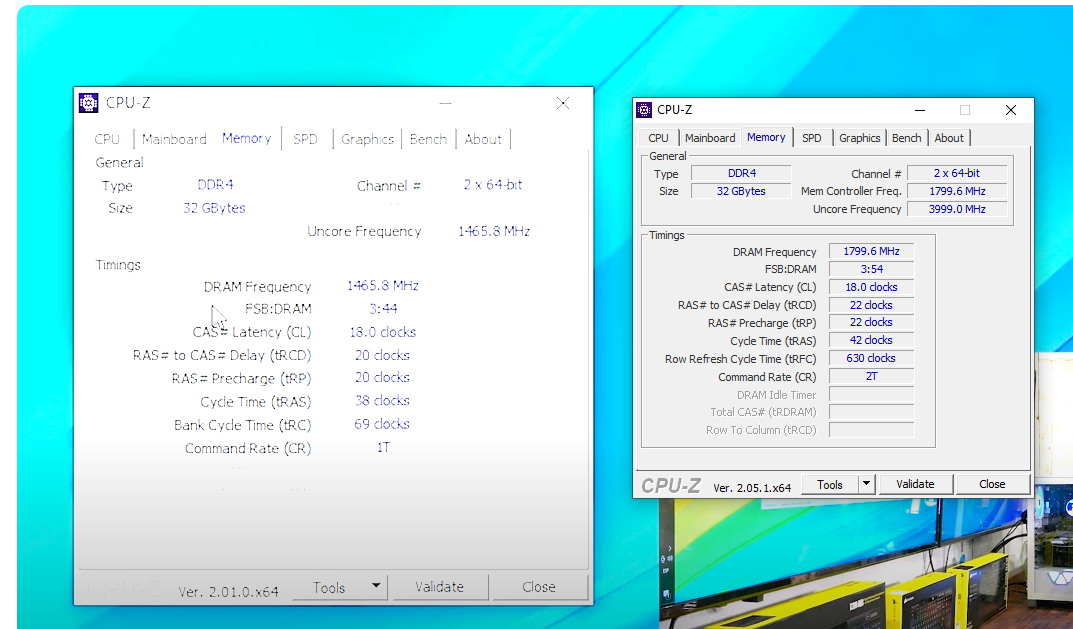This screenshot has height=629, width=1073.
Task: Open About tab in left CPU-Z window
Action: click(483, 139)
